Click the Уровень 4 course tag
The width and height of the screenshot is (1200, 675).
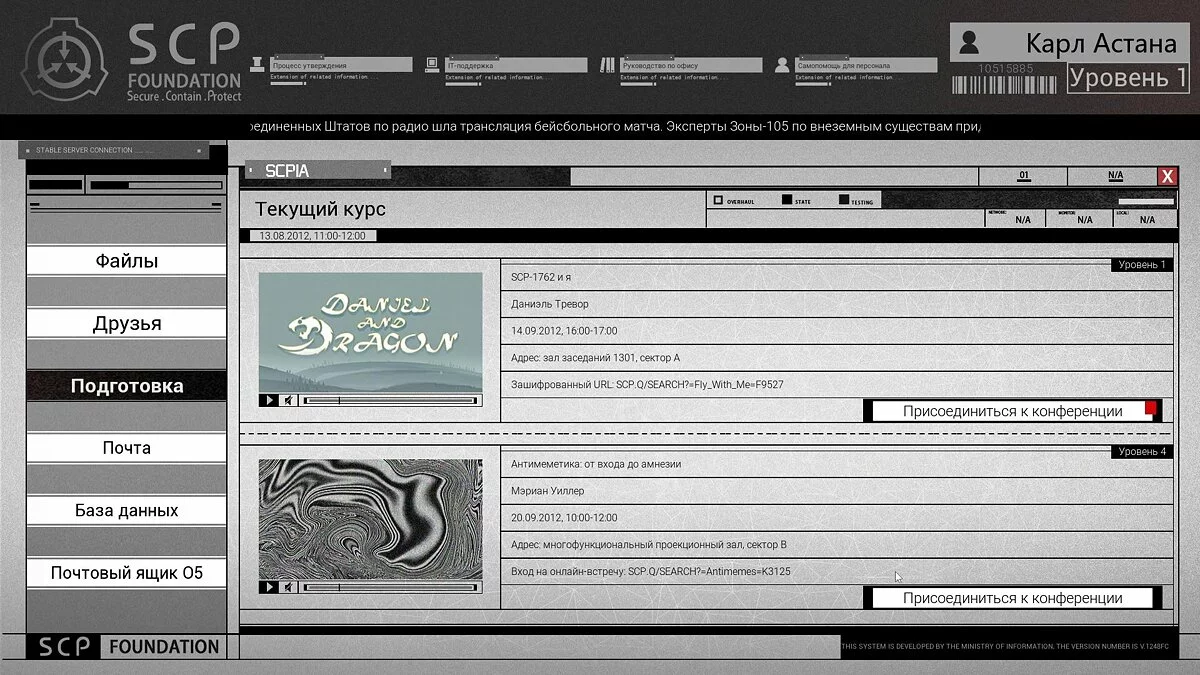[1141, 452]
